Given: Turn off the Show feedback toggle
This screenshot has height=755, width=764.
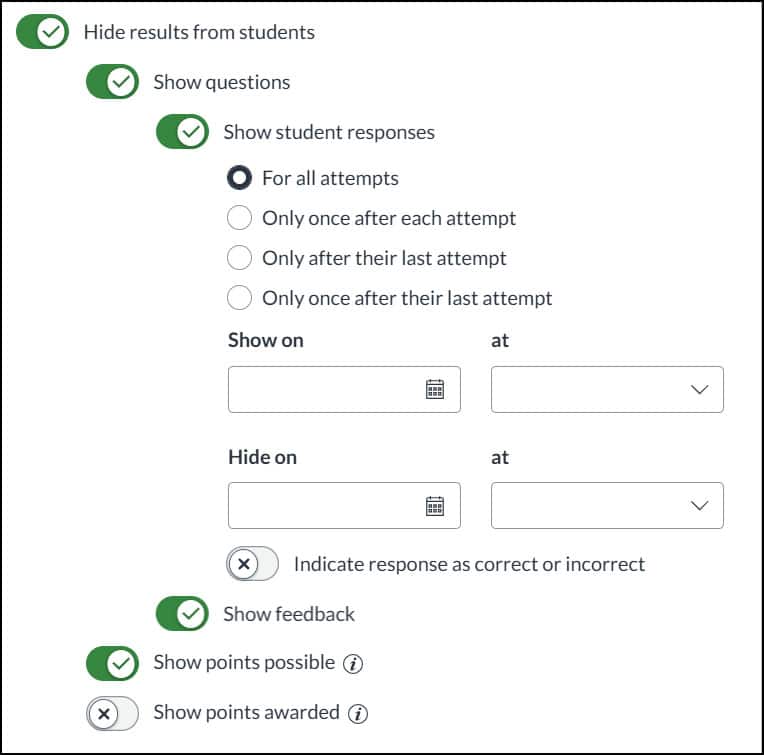Looking at the screenshot, I should 182,614.
